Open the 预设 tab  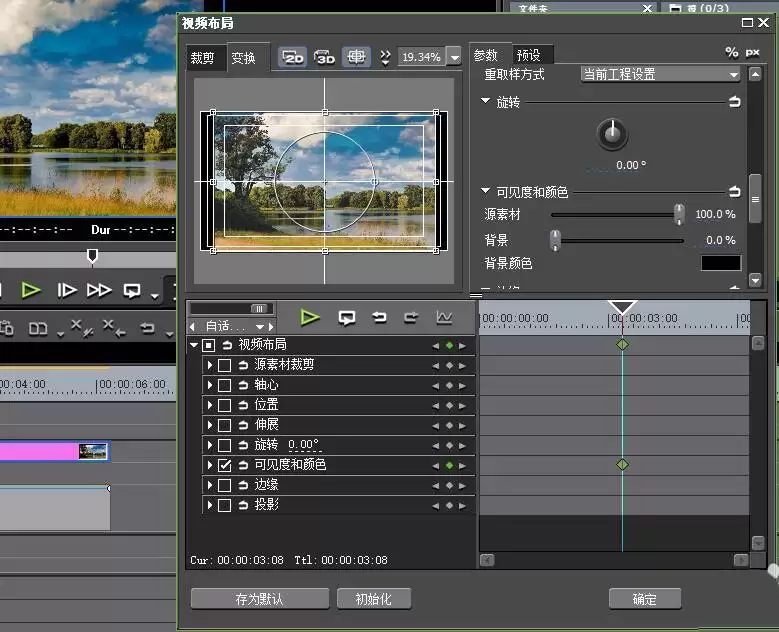point(529,55)
